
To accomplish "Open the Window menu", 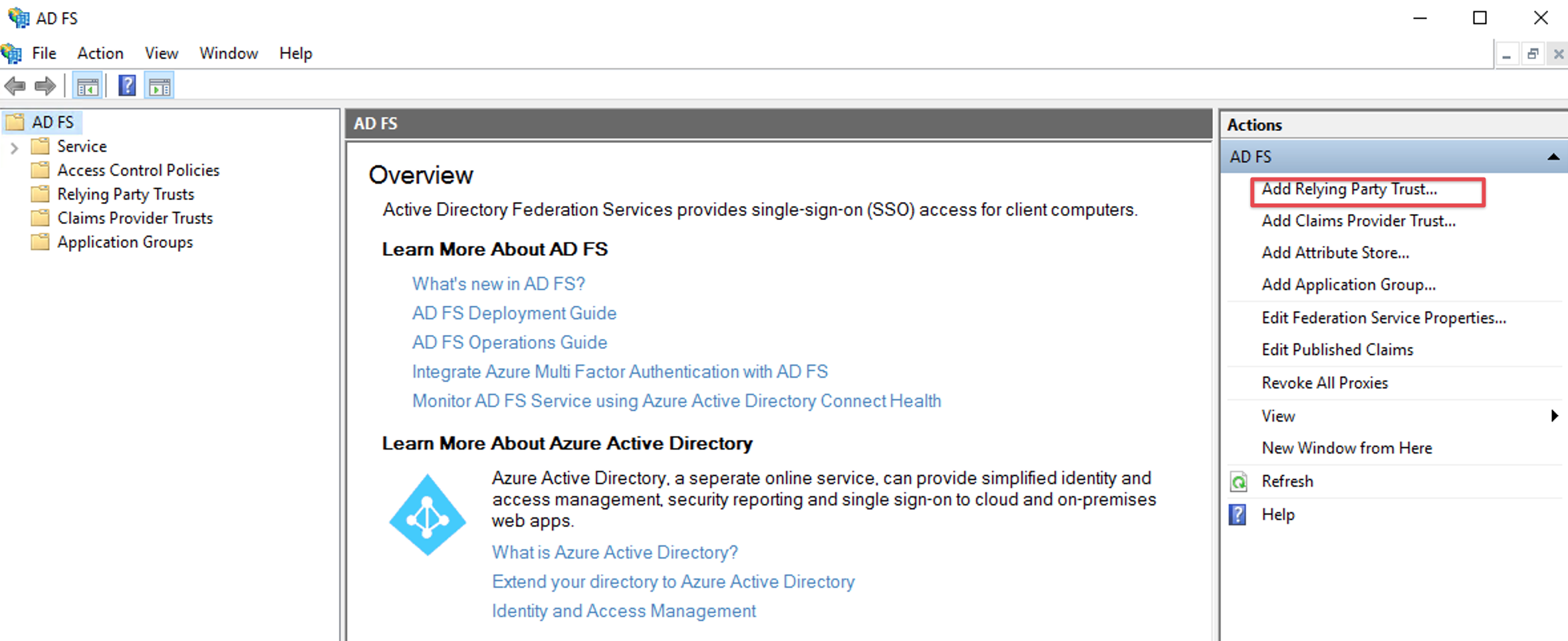I will (229, 53).
